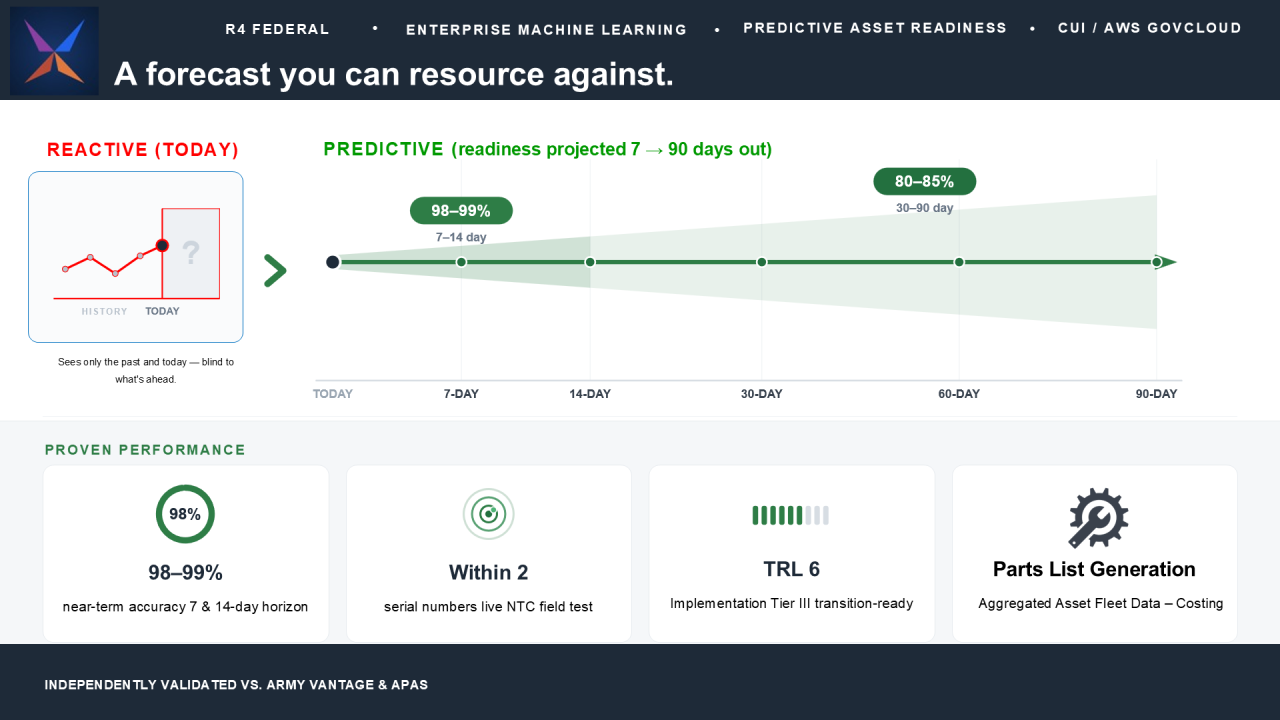The height and width of the screenshot is (720, 1280).
Task: Click the 30–90 day caption
Action: (x=924, y=208)
